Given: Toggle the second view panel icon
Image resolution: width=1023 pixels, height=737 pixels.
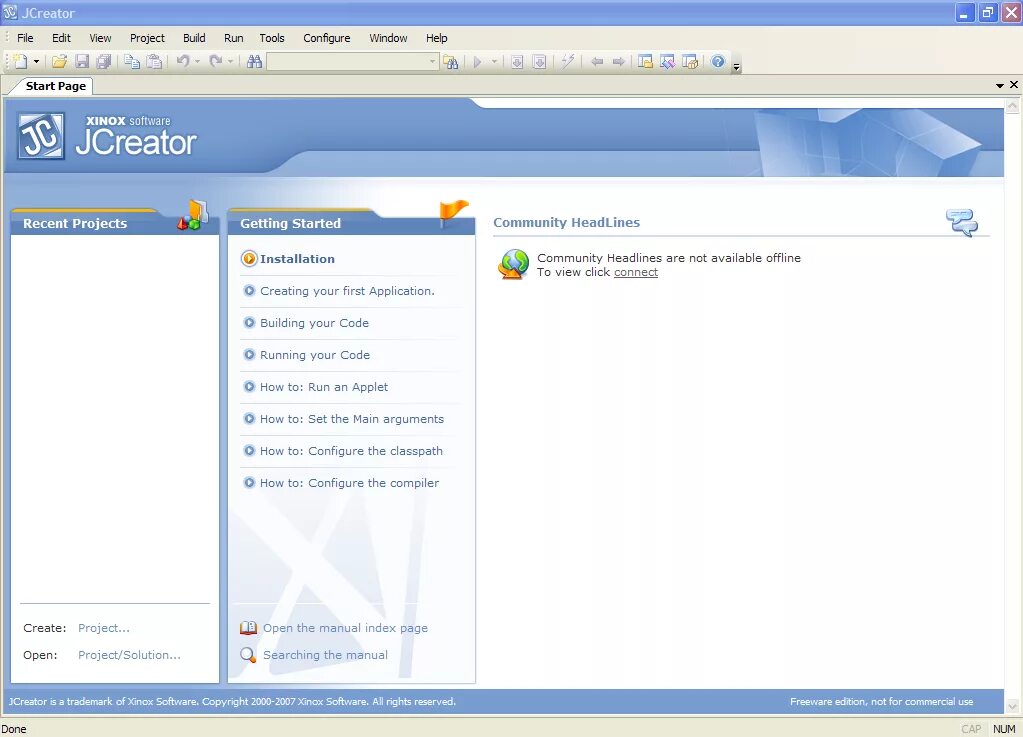Looking at the screenshot, I should [667, 61].
